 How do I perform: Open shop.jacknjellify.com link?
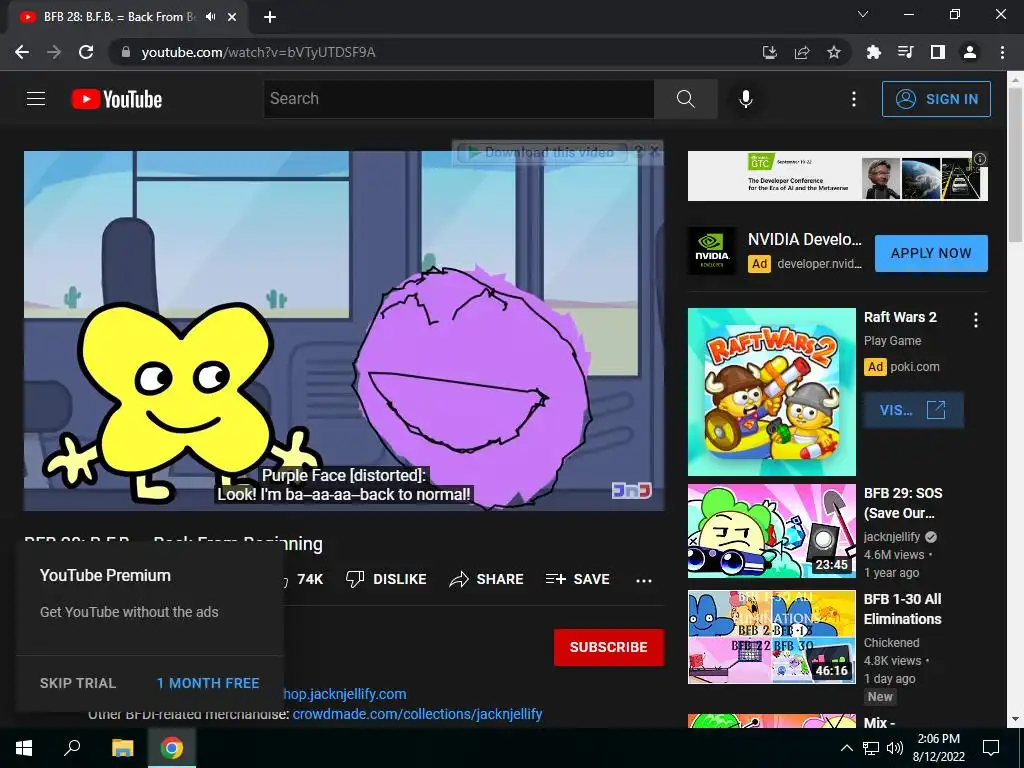tap(344, 694)
